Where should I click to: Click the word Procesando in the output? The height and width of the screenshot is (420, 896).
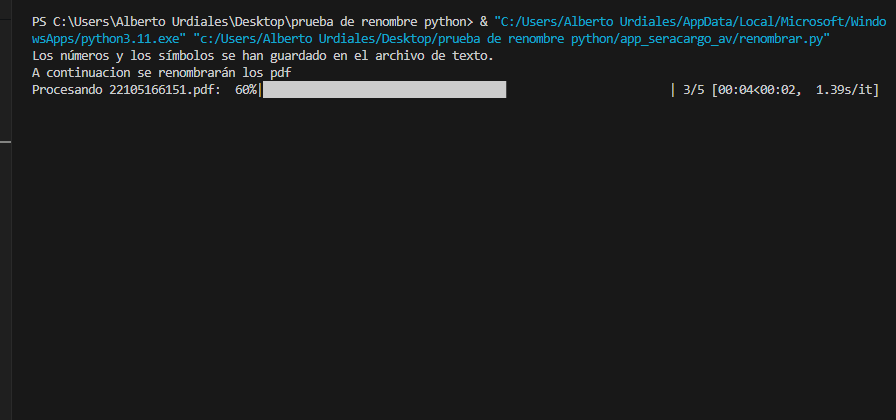[67, 90]
